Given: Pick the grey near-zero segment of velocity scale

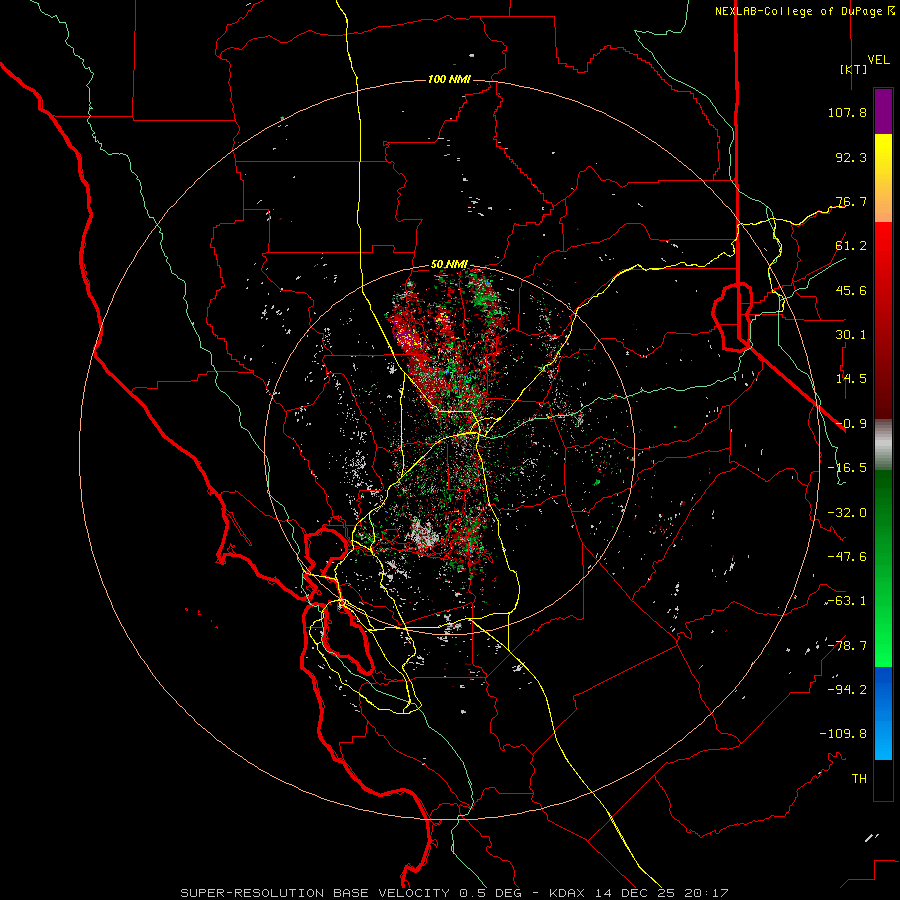Looking at the screenshot, I should tap(883, 444).
